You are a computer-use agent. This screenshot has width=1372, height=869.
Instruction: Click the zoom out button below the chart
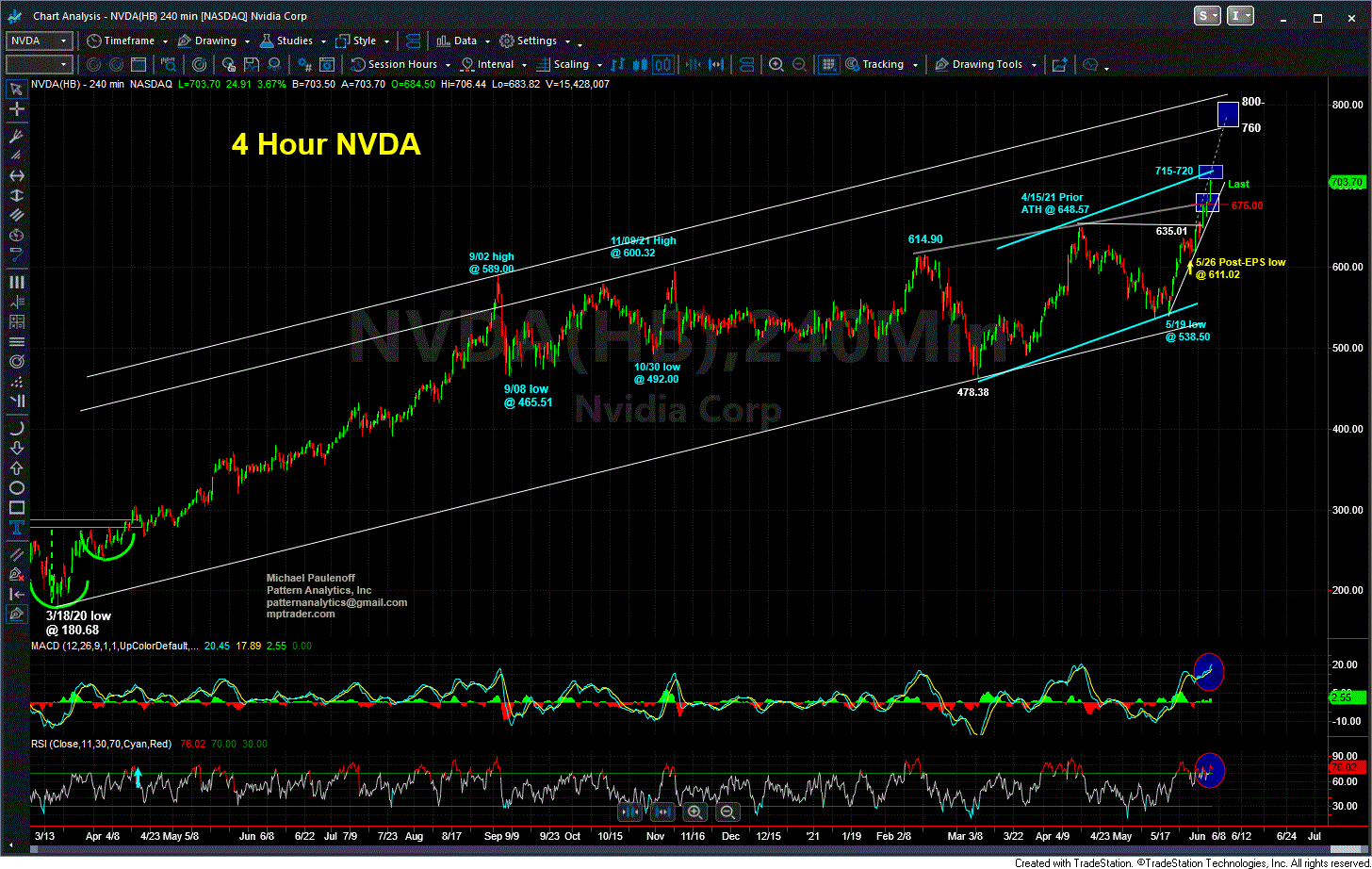[727, 812]
